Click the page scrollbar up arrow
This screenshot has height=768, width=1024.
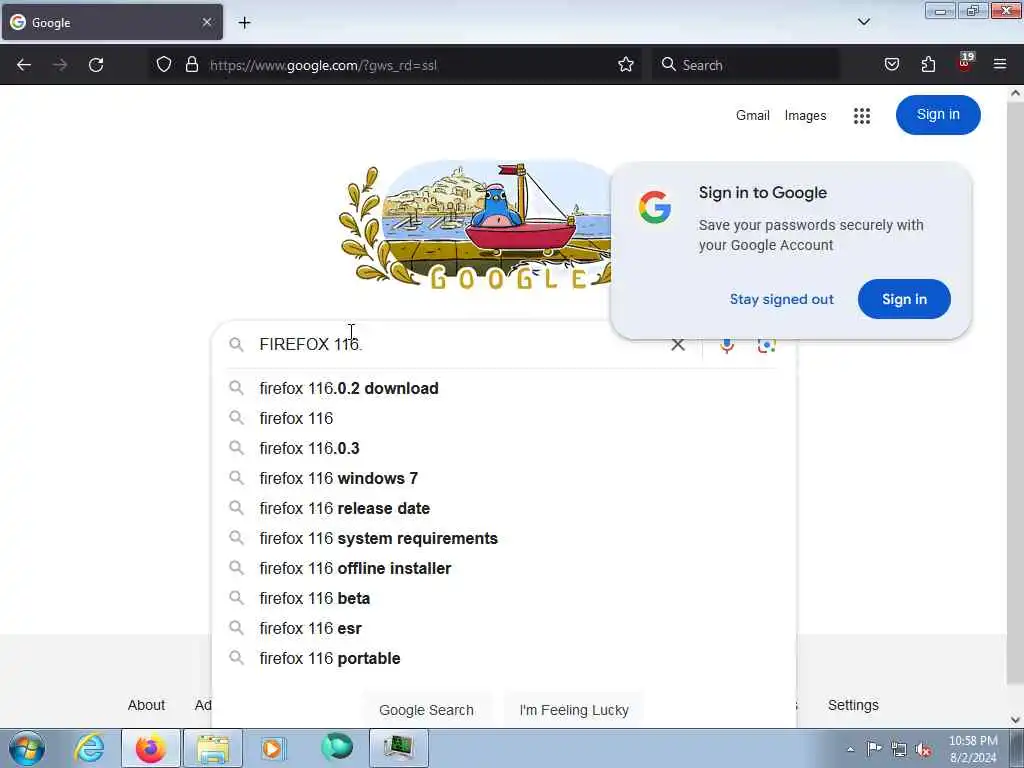(1016, 93)
